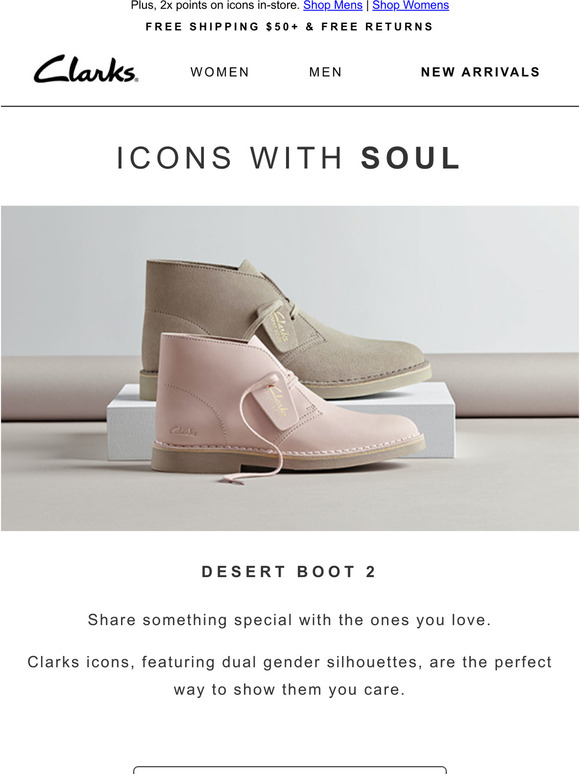The width and height of the screenshot is (580, 774).
Task: Click the ICONS WITH SOUL headline
Action: tap(289, 158)
